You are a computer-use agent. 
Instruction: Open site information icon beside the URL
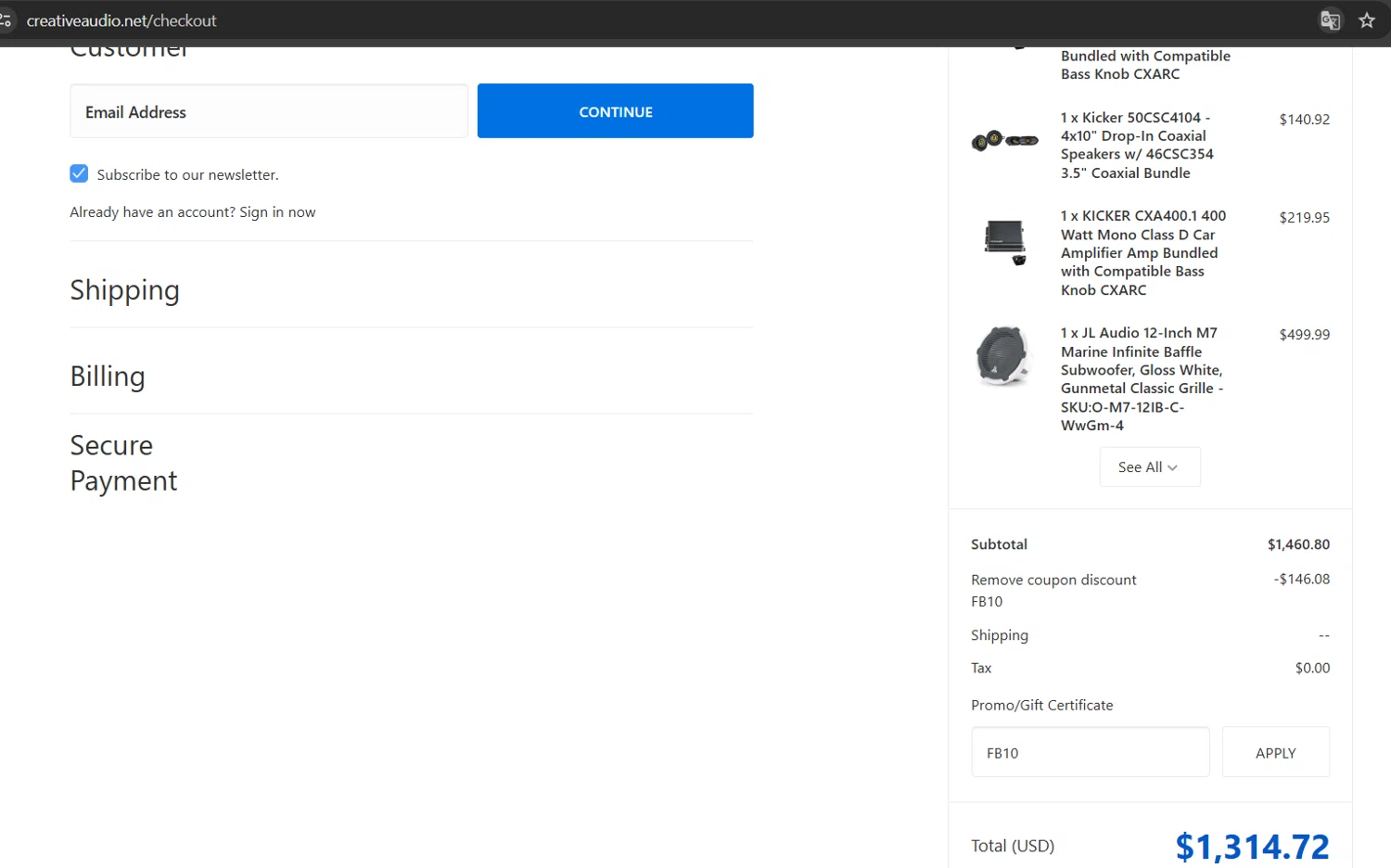[6, 20]
